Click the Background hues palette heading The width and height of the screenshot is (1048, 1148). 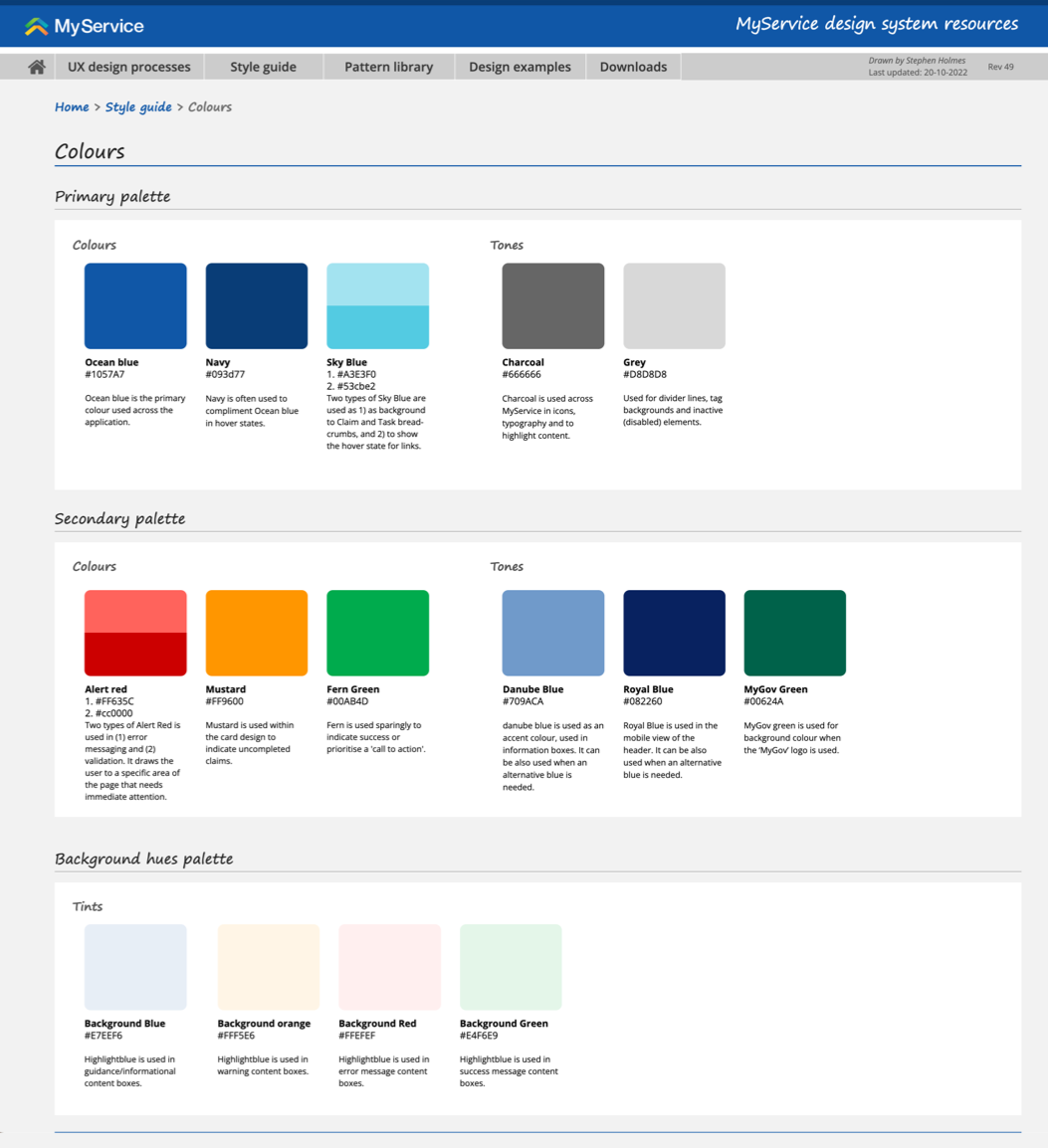click(144, 859)
